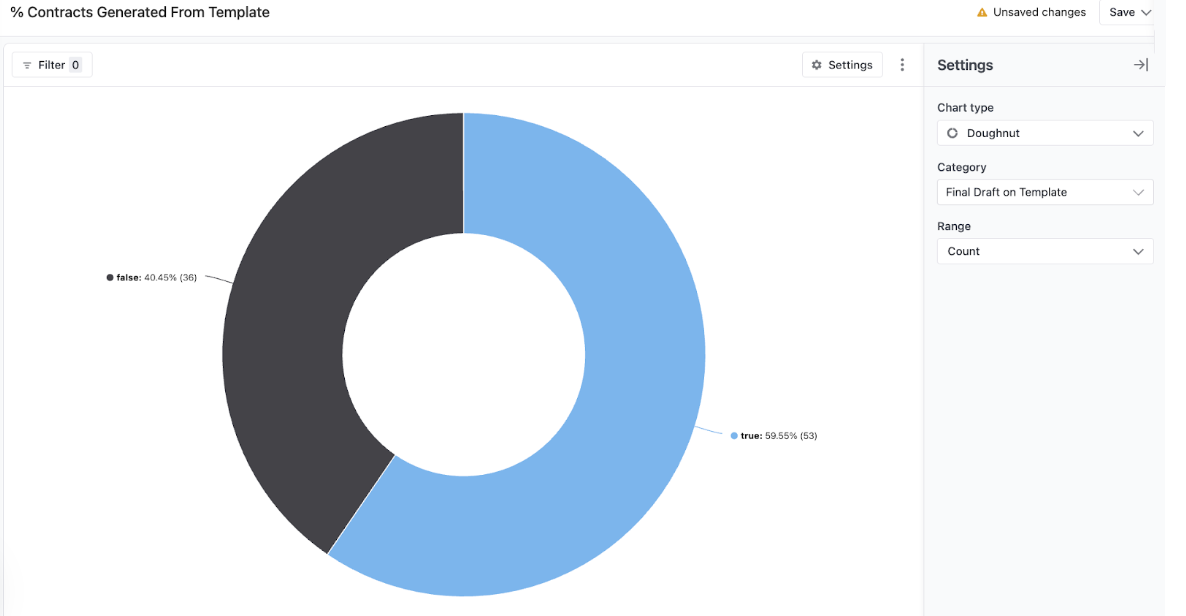Viewport: 1186px width, 616px height.
Task: Open the Category dropdown Final Draft on Template
Action: pos(1044,192)
